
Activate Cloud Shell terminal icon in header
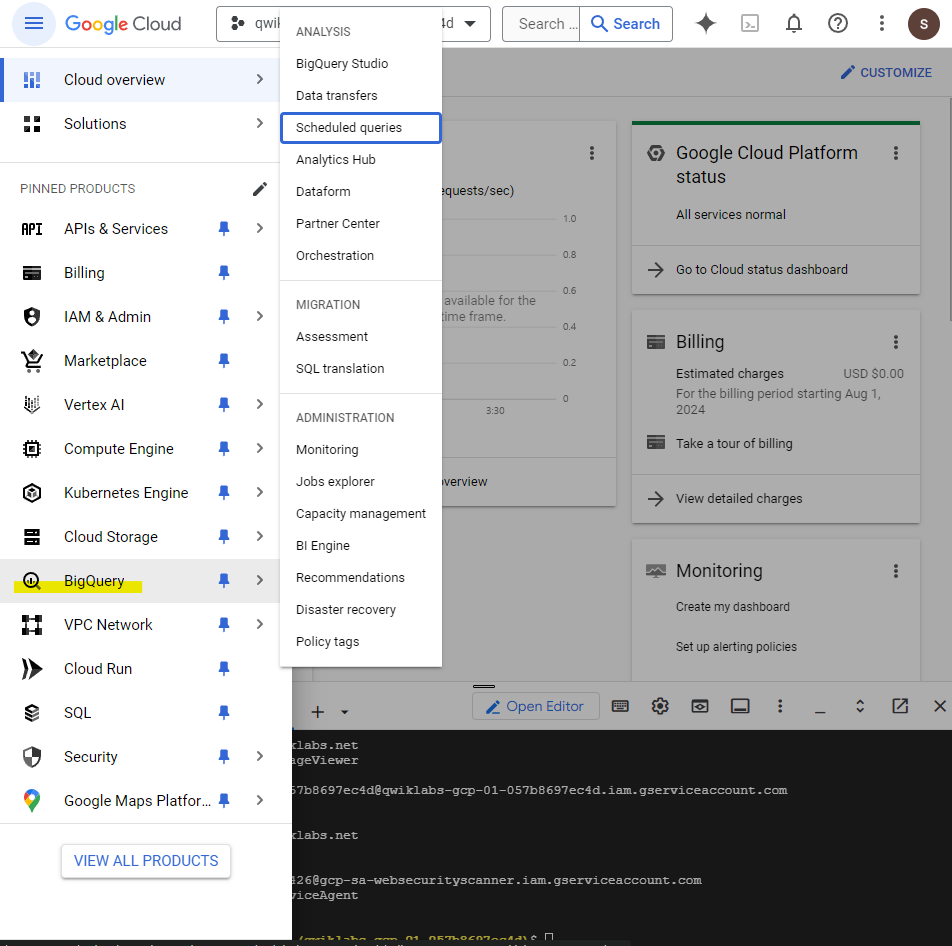[750, 24]
